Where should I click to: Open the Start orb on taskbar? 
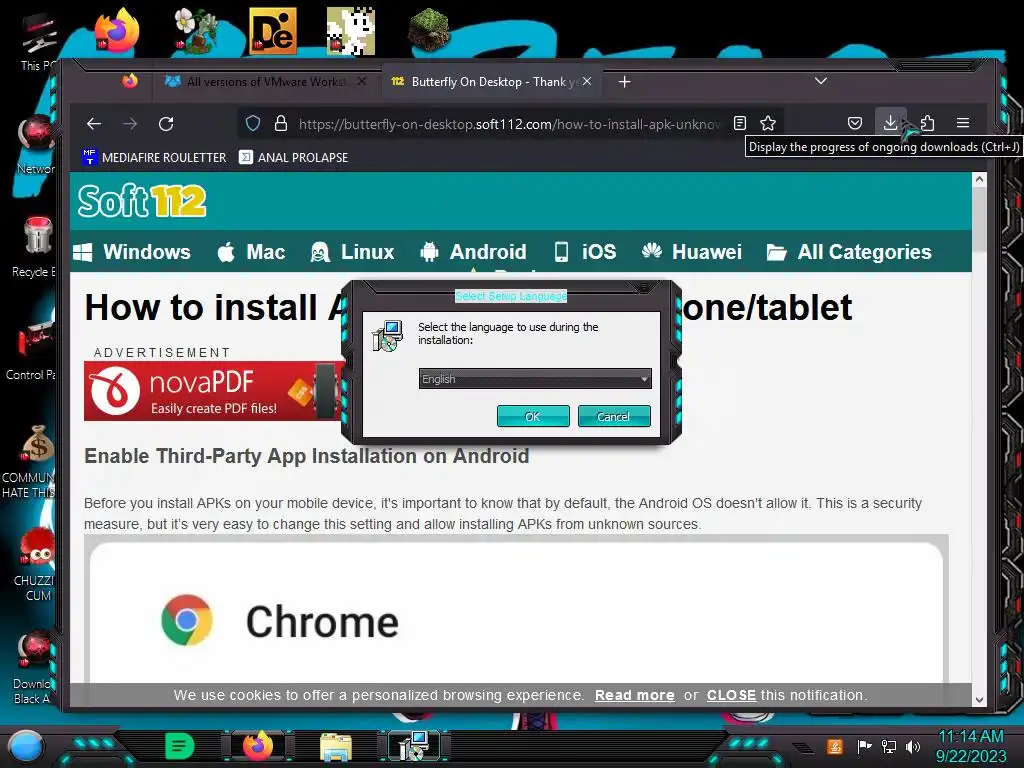[x=25, y=746]
